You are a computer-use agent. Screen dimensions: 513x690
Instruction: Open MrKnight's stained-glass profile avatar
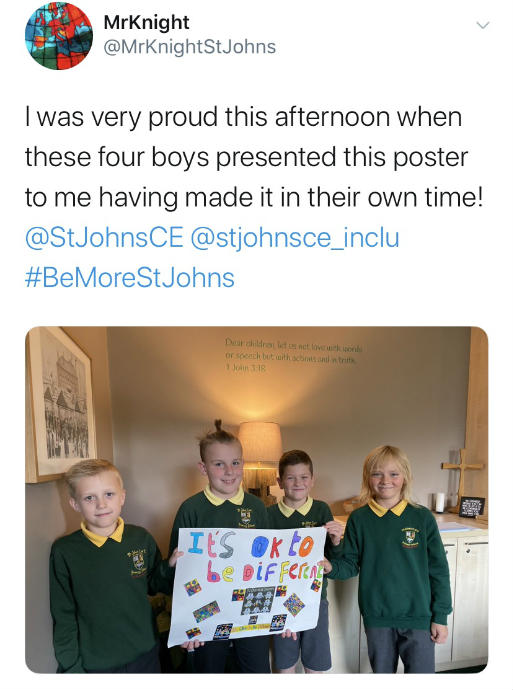click(x=59, y=36)
